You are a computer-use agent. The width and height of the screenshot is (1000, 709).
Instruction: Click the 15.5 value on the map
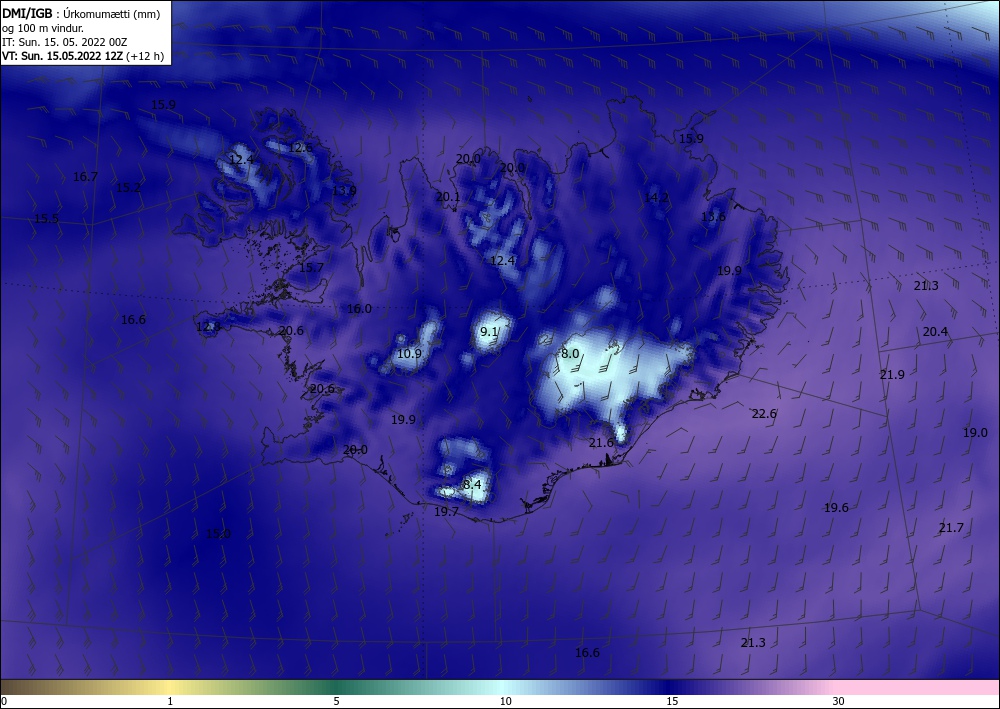click(x=47, y=218)
